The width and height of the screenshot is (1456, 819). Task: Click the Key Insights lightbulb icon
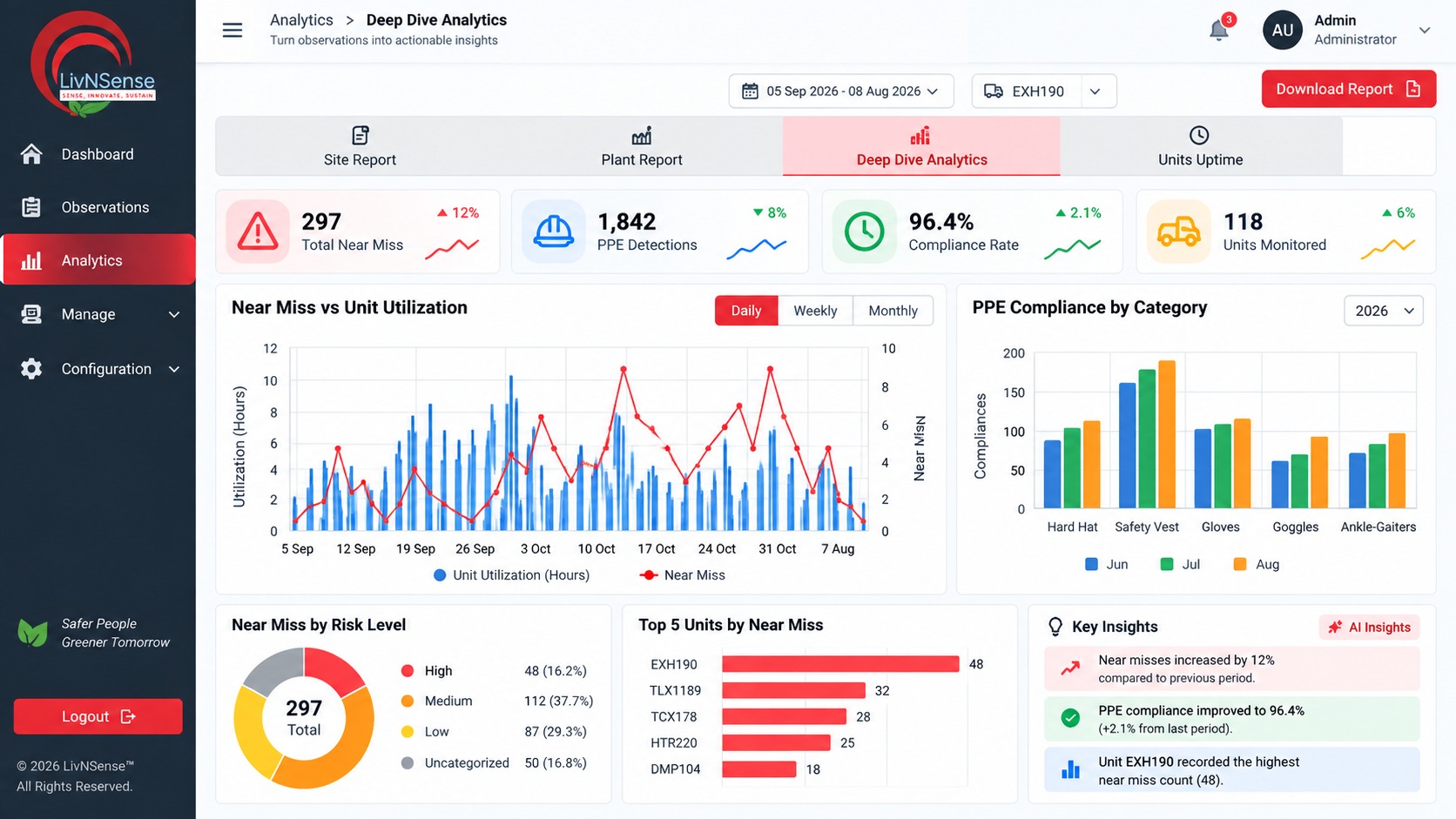click(1055, 627)
